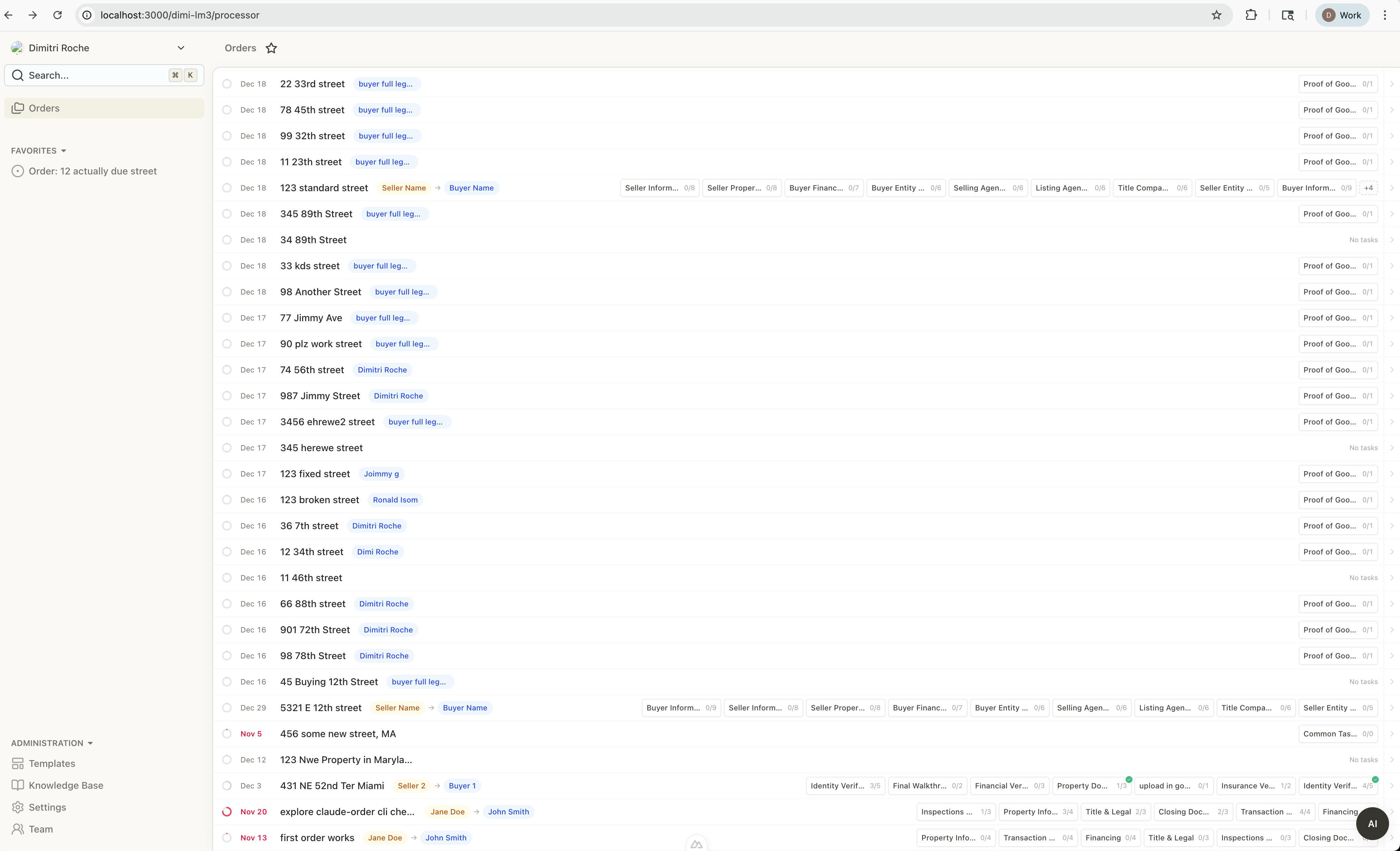Open the Team page
Screen dimensions: 1400x851
click(x=40, y=829)
